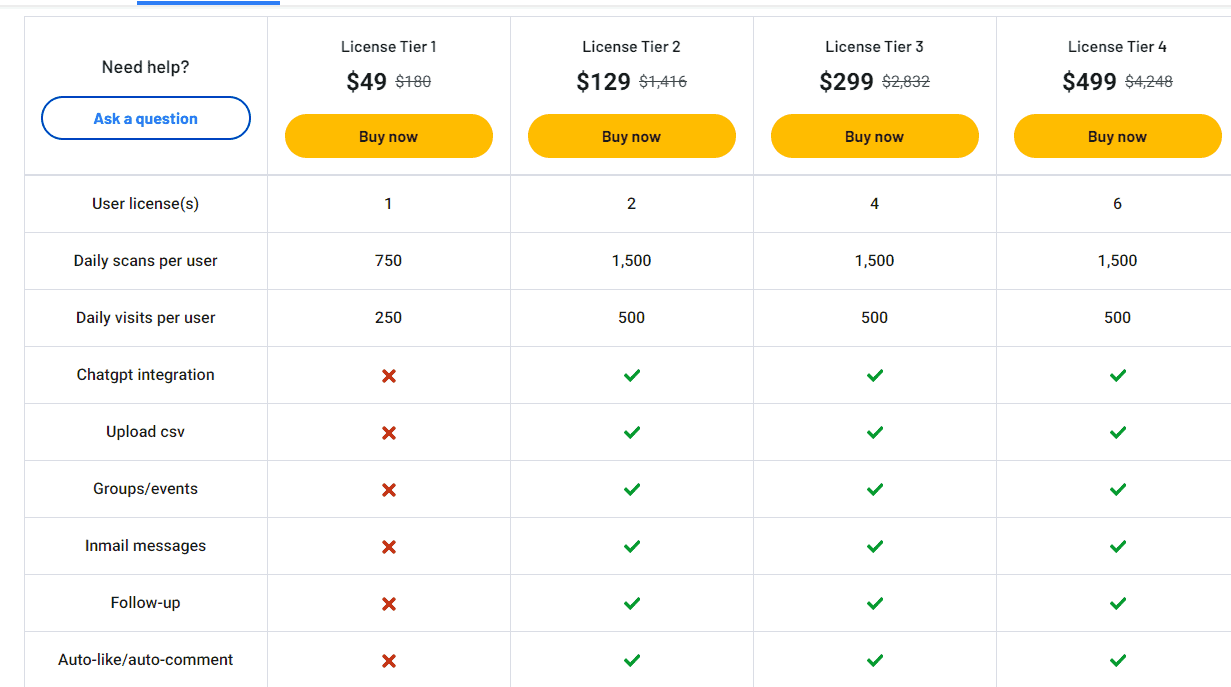Open the License Tier 1 column header

coord(388,46)
